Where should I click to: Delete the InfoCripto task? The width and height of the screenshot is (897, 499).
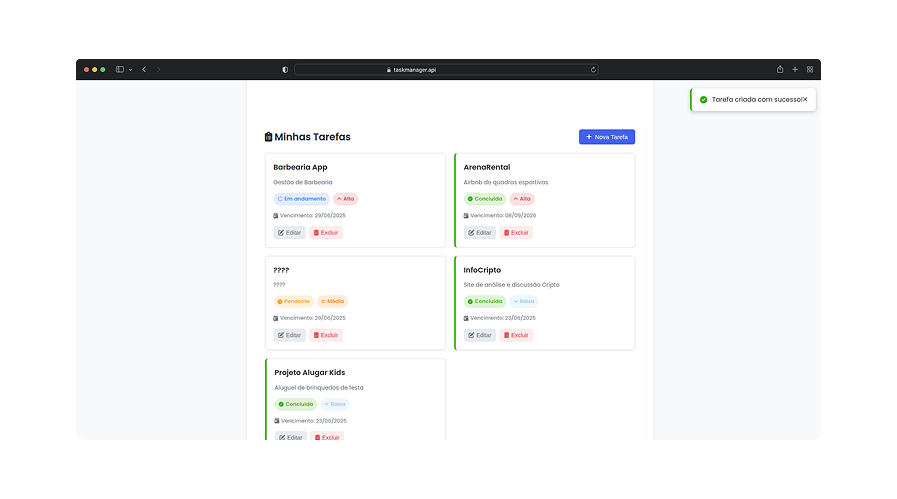click(x=516, y=335)
